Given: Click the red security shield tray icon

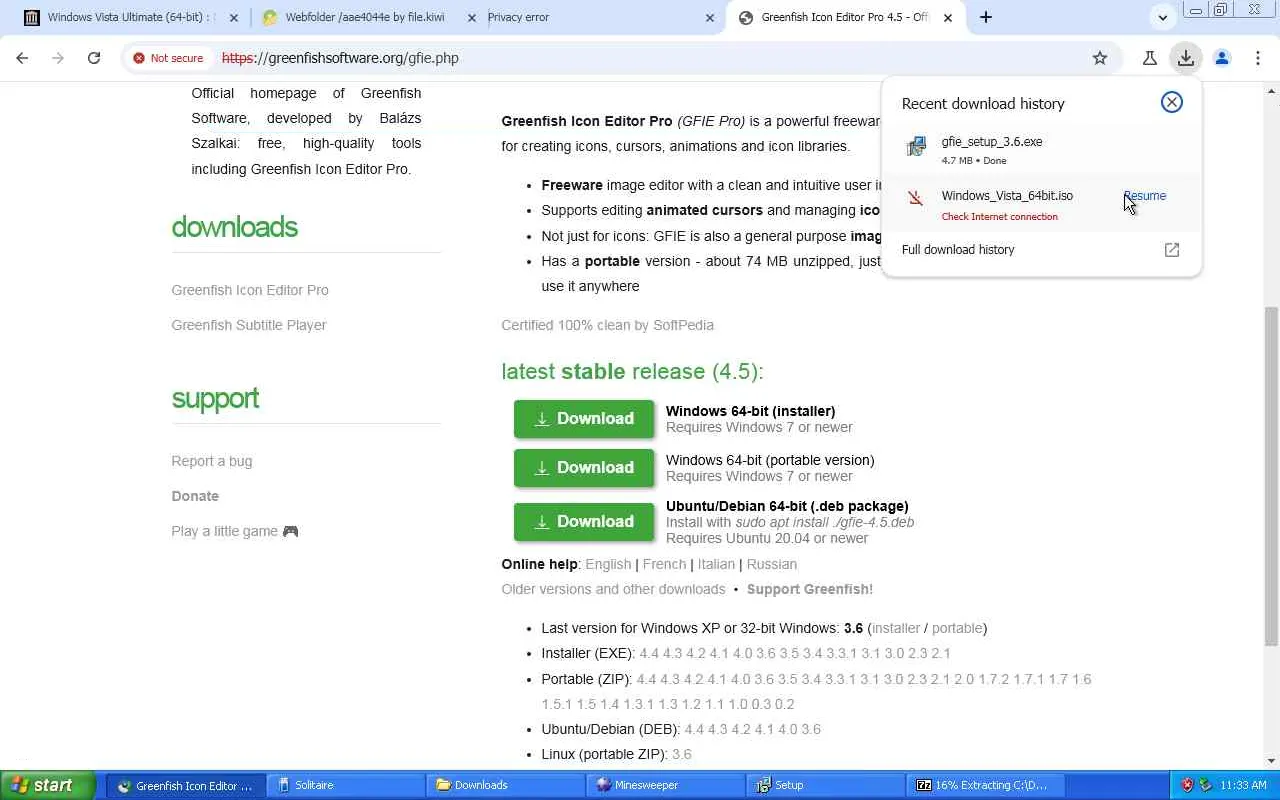Looking at the screenshot, I should tap(1187, 785).
